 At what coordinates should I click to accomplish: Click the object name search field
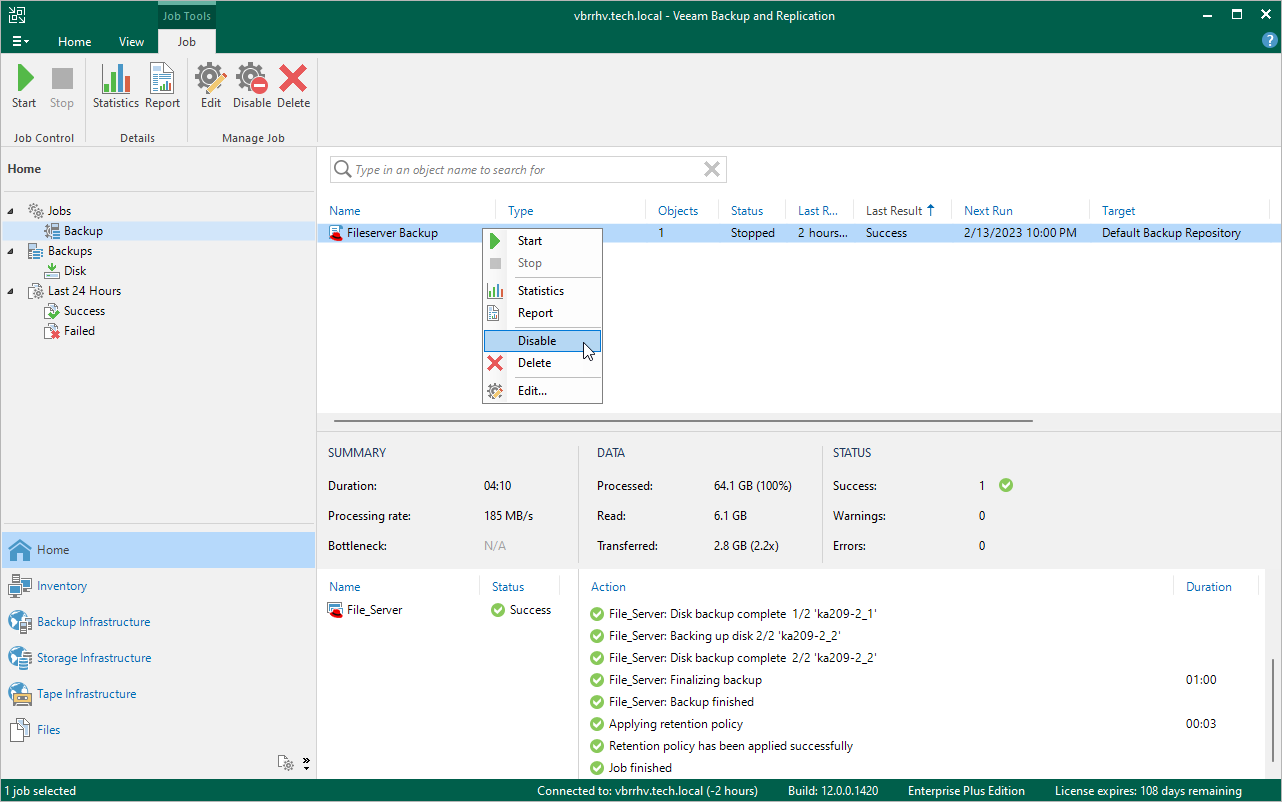pyautogui.click(x=528, y=170)
